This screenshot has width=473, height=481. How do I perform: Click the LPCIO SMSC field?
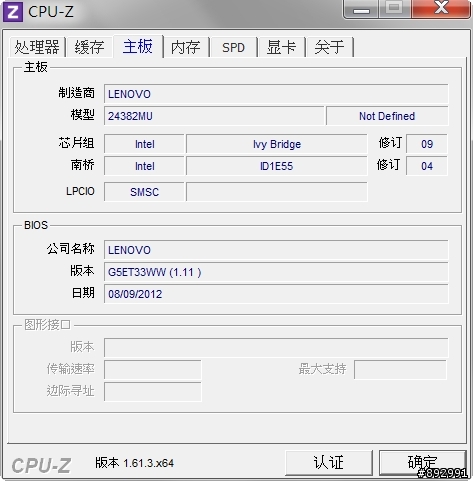[x=144, y=192]
